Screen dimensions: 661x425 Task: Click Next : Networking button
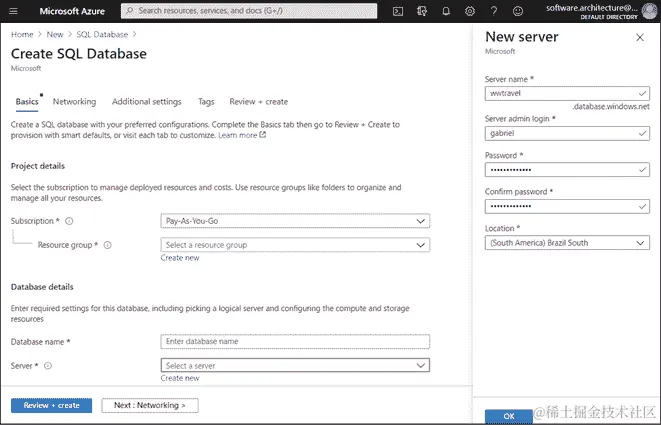tap(150, 405)
